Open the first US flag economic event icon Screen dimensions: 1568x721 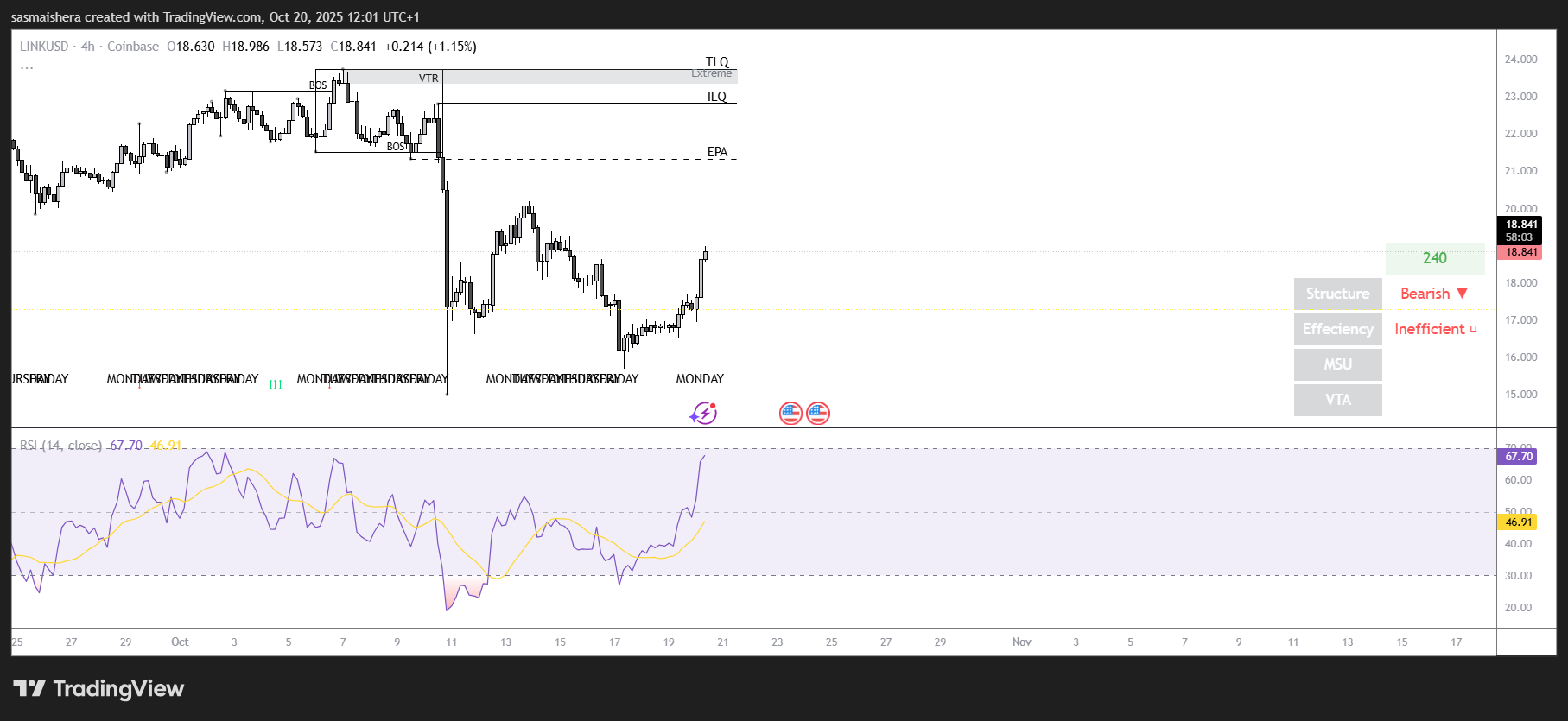pos(791,413)
